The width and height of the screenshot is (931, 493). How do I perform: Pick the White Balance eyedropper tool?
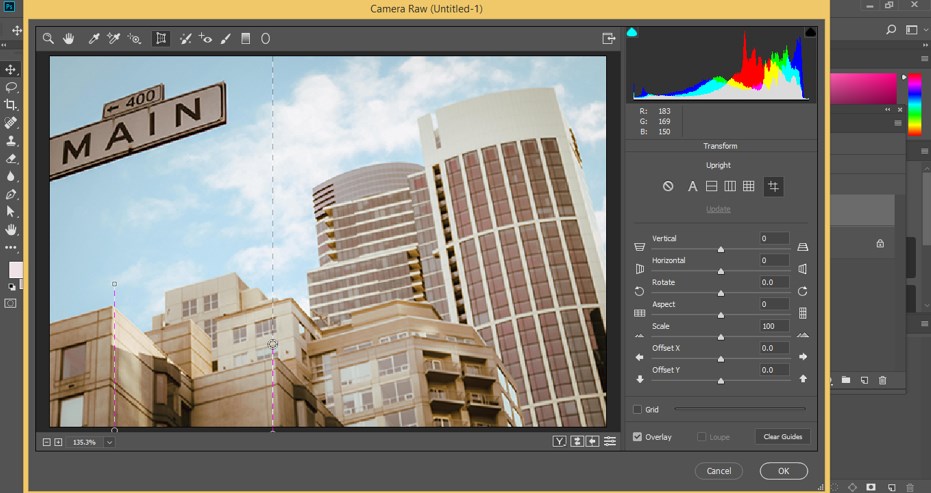pos(93,39)
